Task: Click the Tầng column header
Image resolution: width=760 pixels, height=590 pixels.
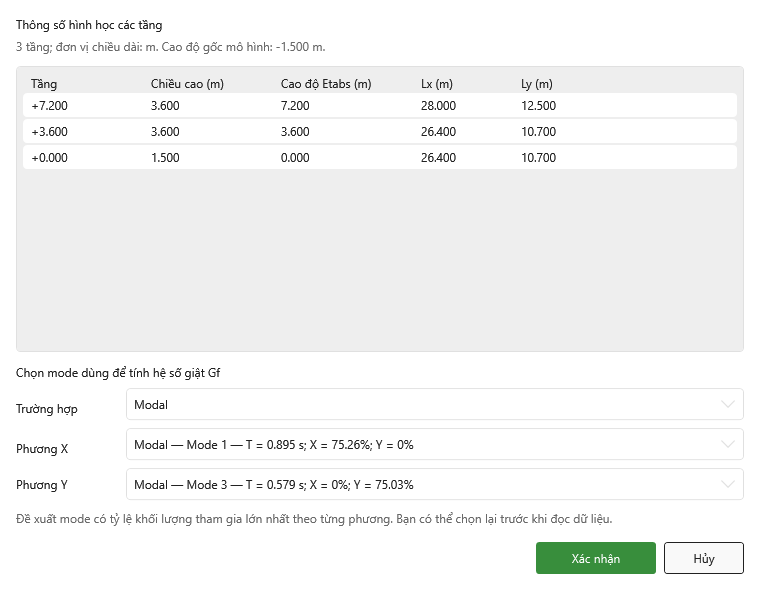Action: 44,84
